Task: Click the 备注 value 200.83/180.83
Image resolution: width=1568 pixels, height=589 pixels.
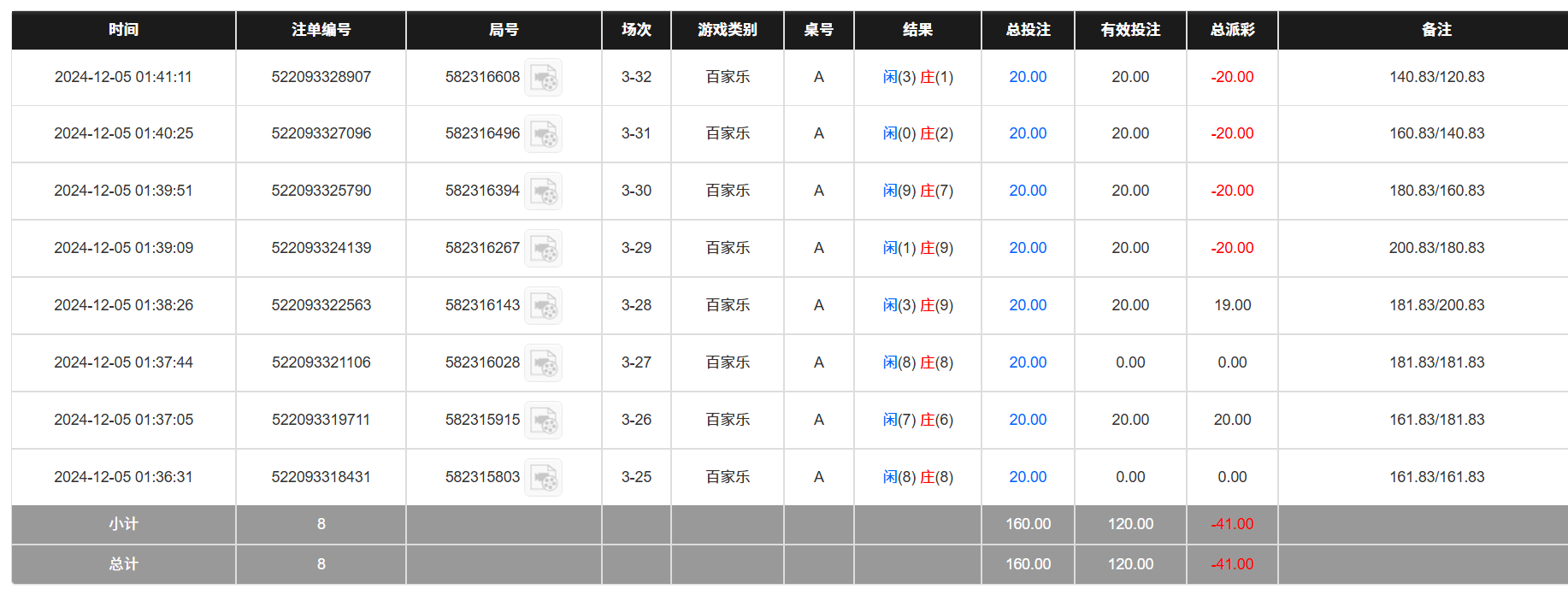Action: click(1436, 248)
